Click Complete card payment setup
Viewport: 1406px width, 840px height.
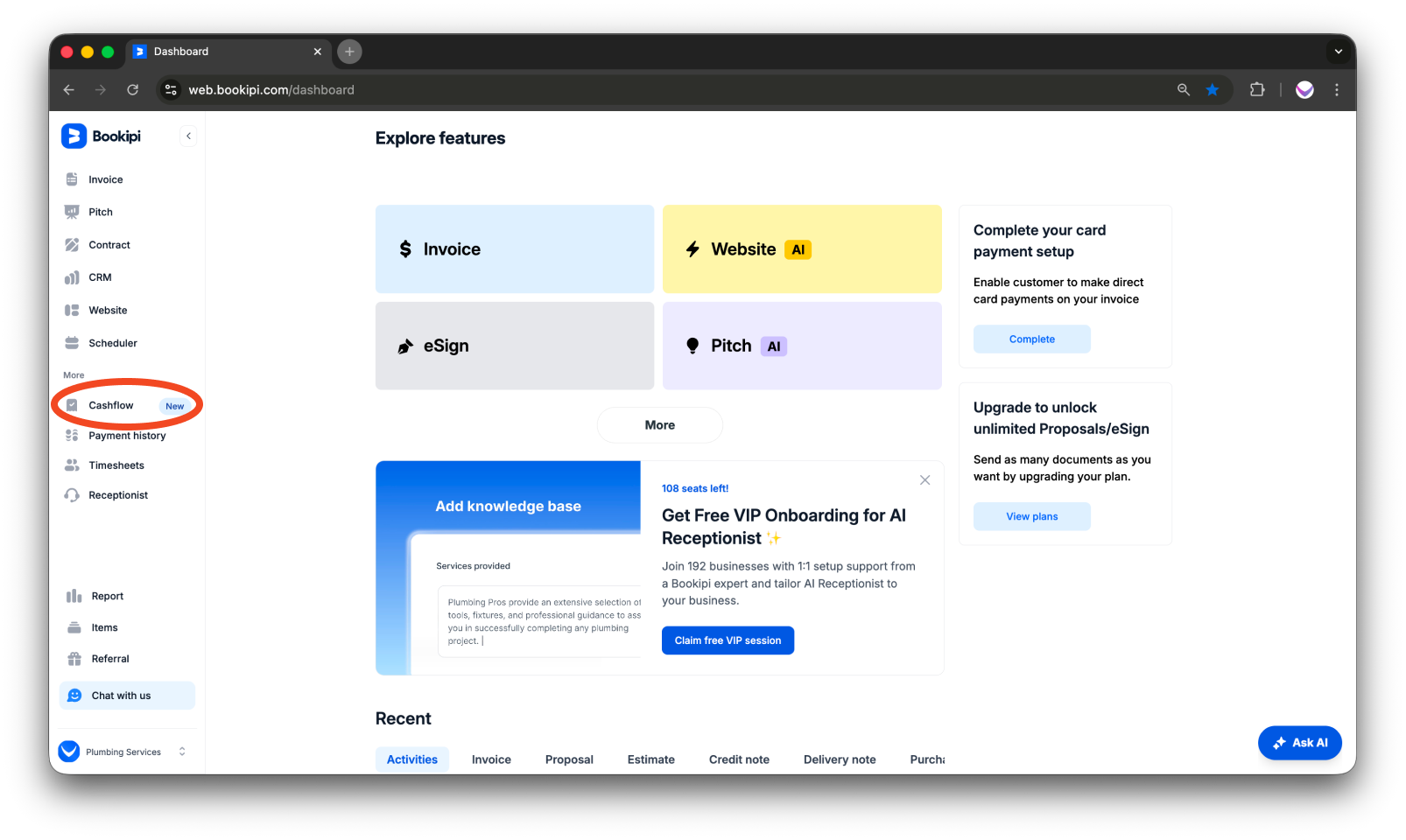tap(1032, 339)
